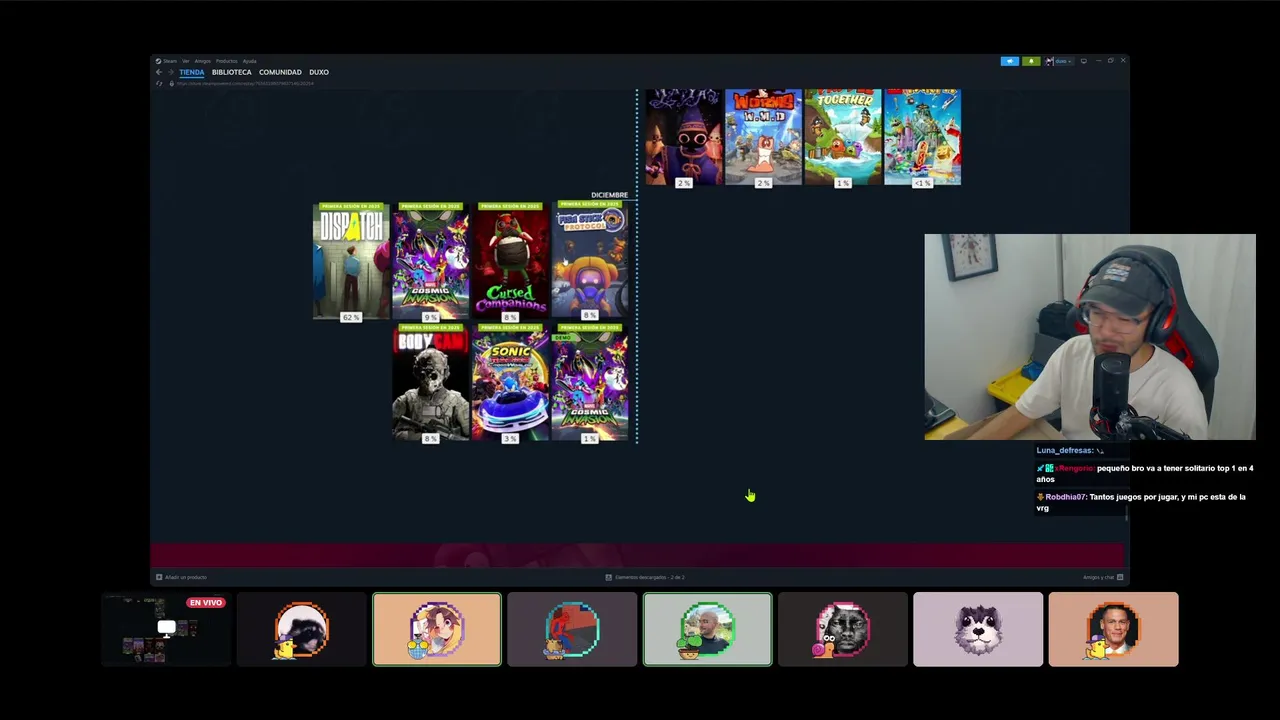Open the Ayuda menu

[249, 61]
